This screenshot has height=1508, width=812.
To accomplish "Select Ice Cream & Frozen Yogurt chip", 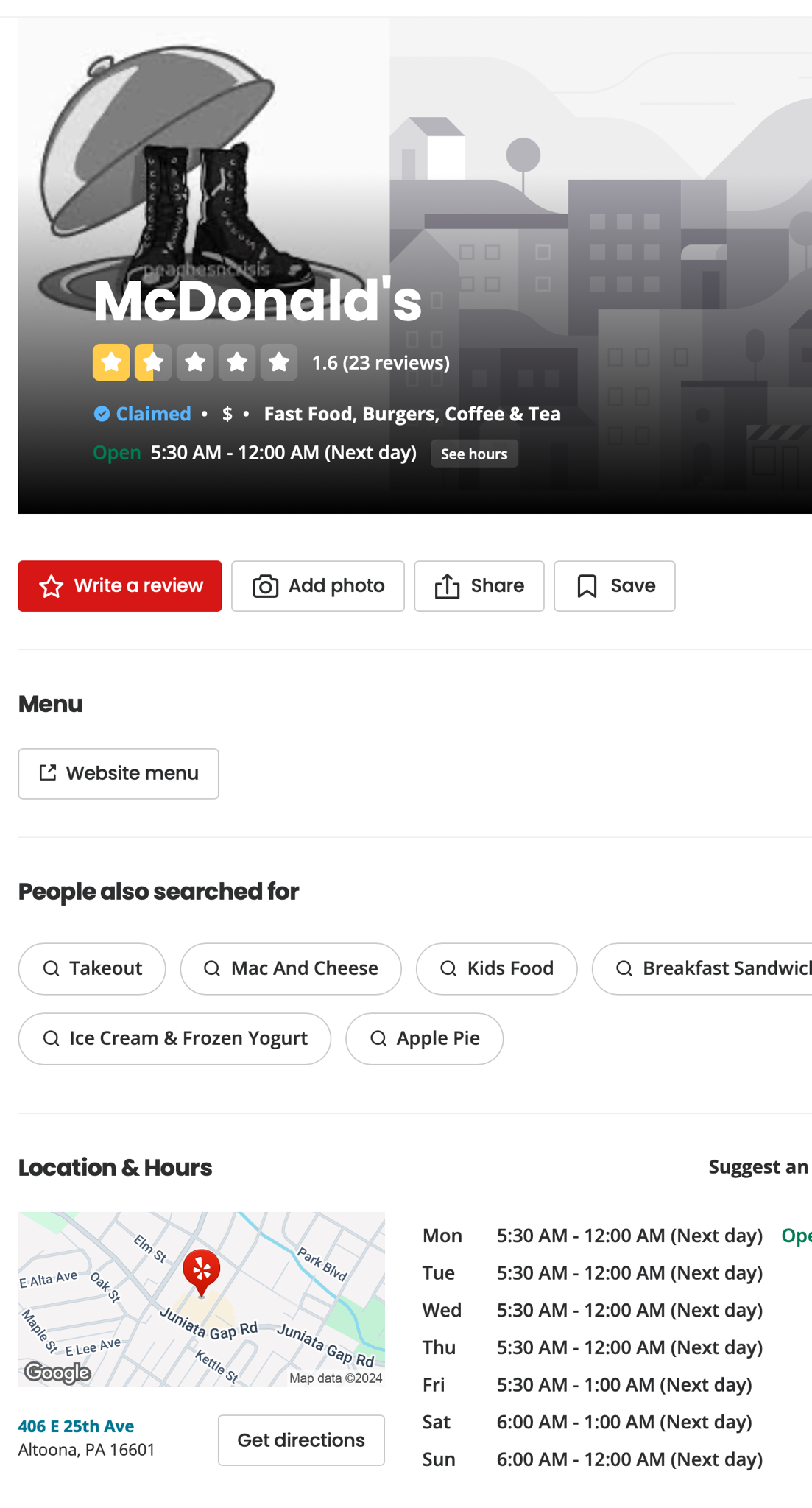I will (174, 1039).
